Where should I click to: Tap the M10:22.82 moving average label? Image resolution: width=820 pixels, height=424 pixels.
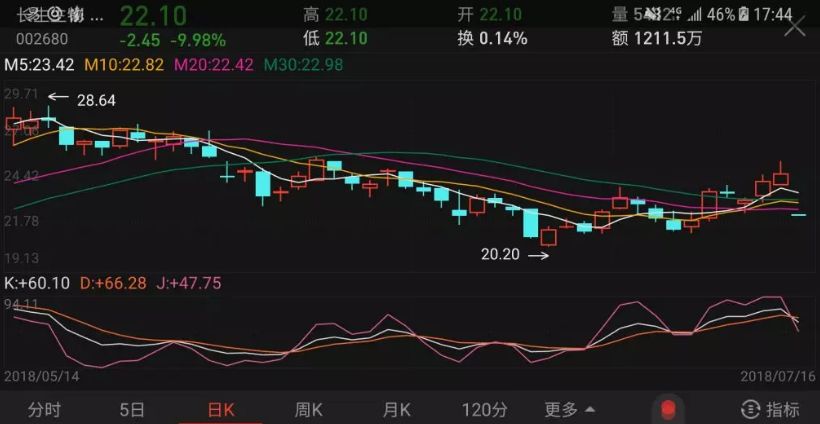pyautogui.click(x=126, y=65)
